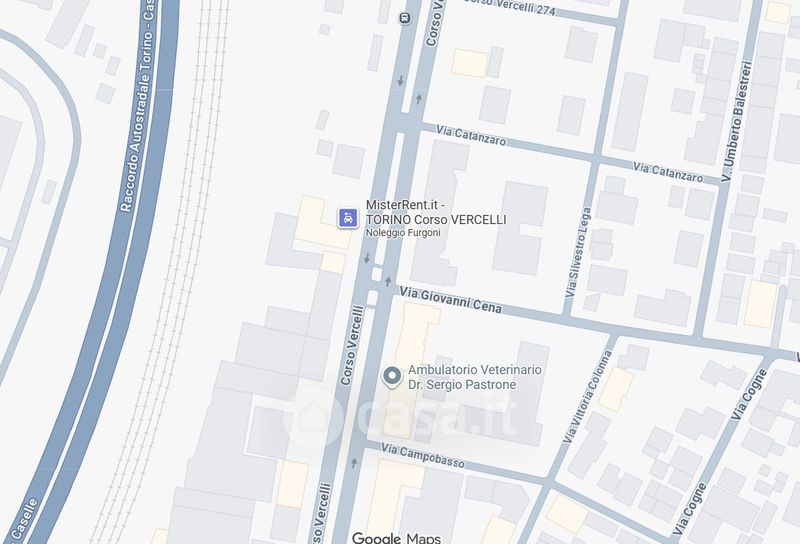Select the casa.it watermark logo
The image size is (800, 544).
[x=401, y=416]
